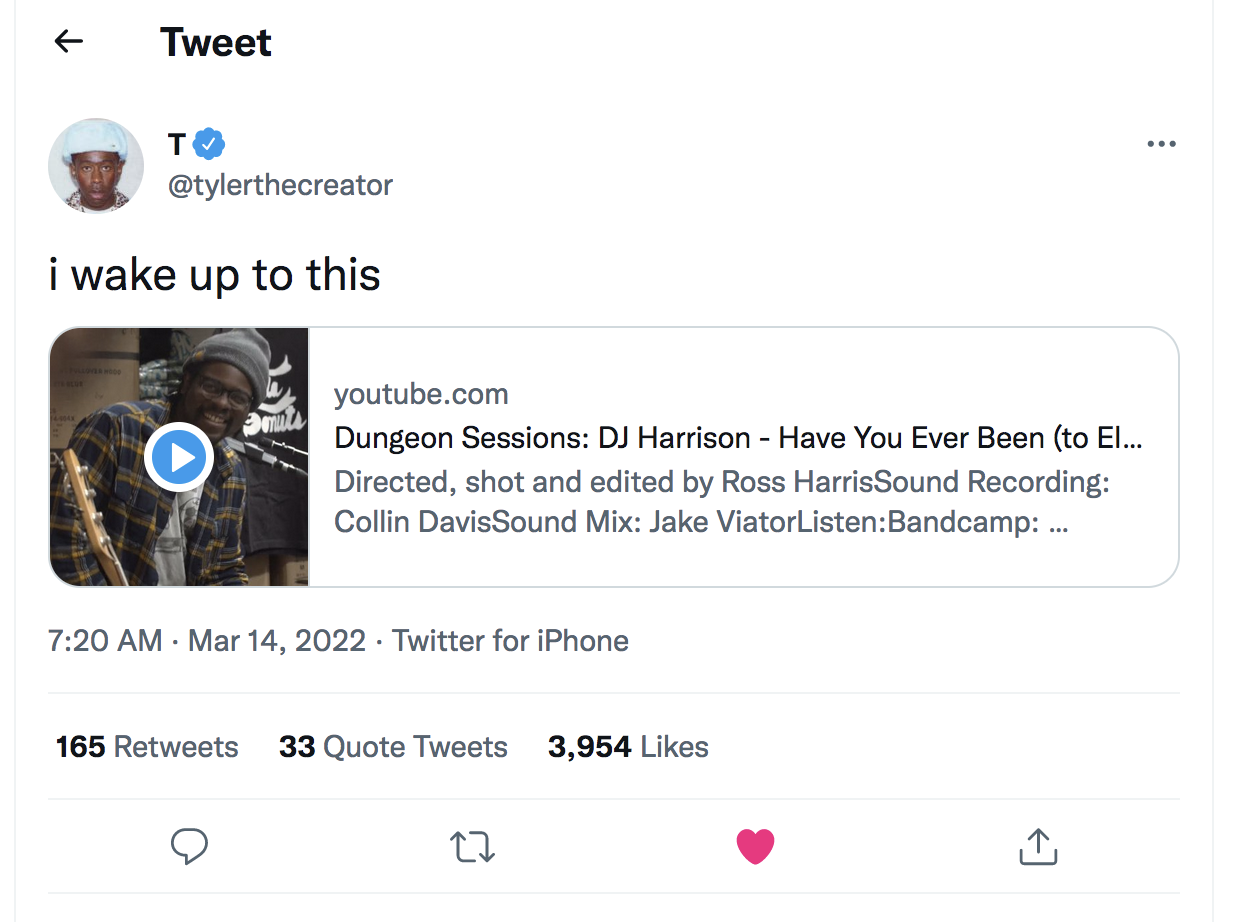View the 3,954 Likes list

[x=628, y=747]
